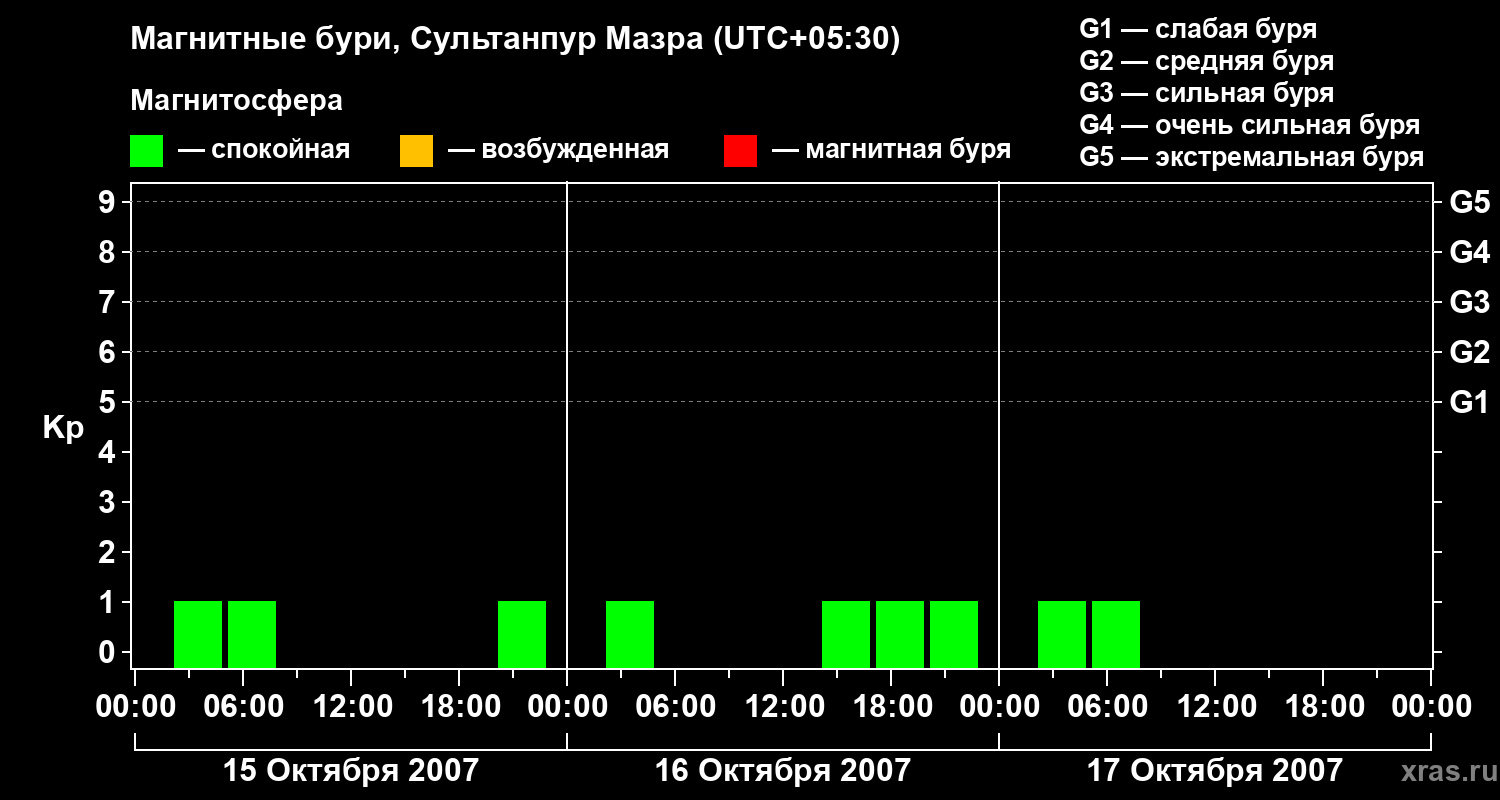The image size is (1500, 800).
Task: Select the '17 Октября 2007' date label
Action: coord(1214,771)
